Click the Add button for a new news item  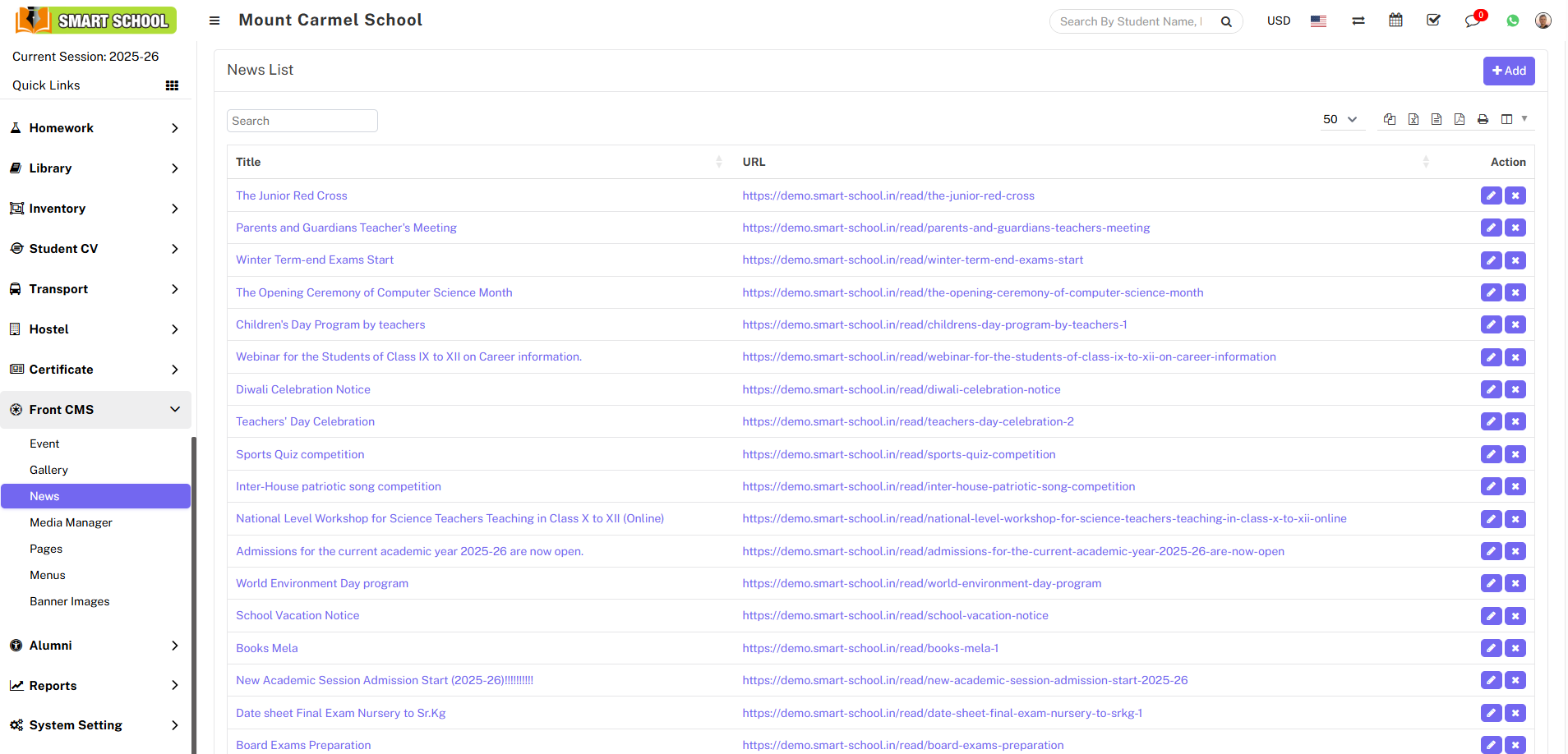[1509, 71]
